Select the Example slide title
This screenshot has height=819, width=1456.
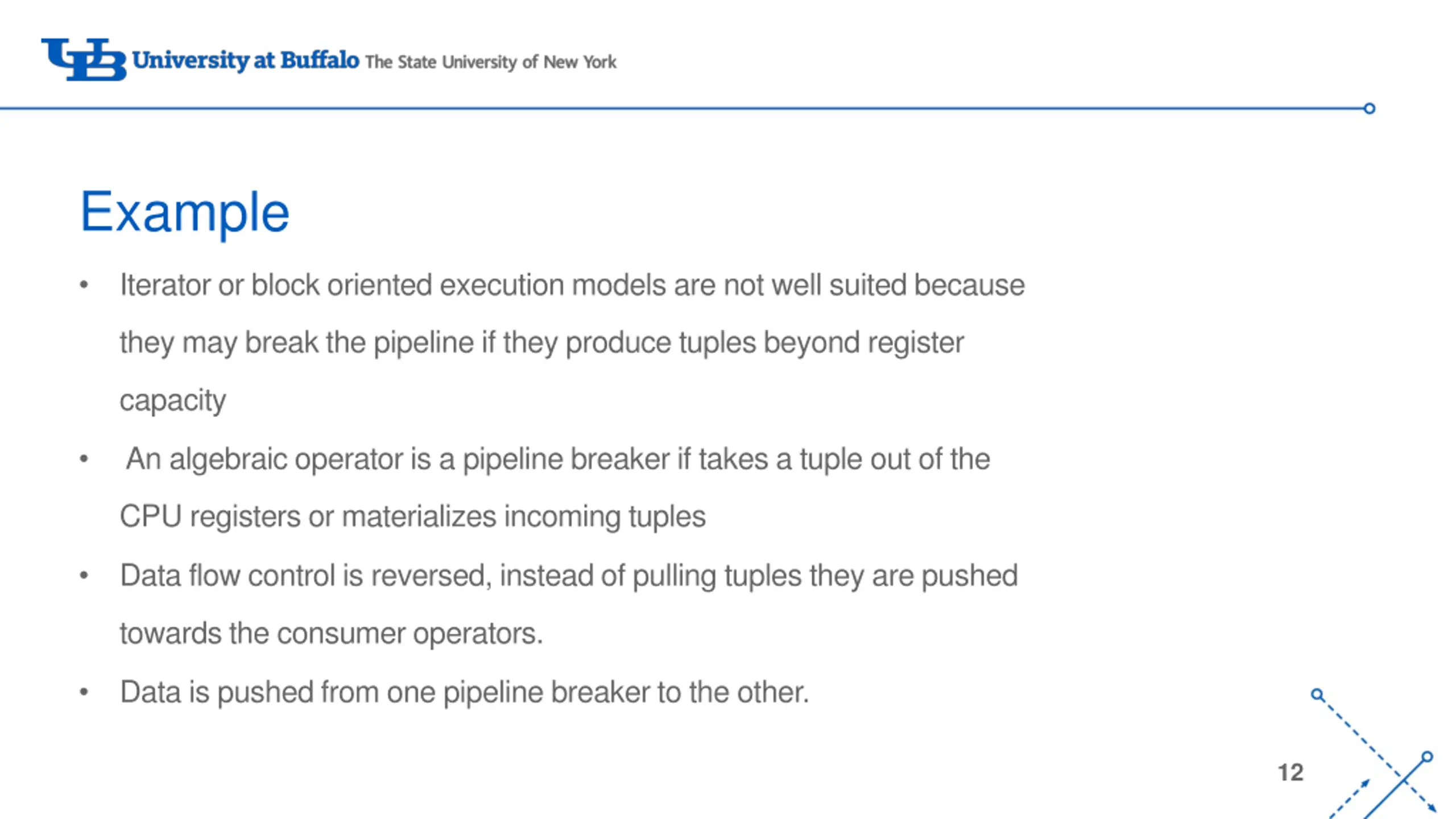pyautogui.click(x=185, y=212)
